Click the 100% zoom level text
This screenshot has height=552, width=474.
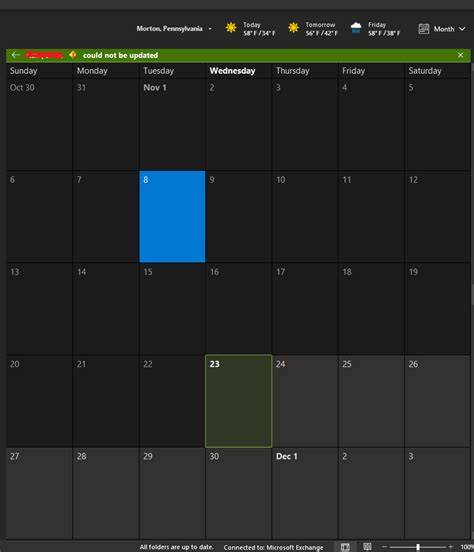click(x=467, y=547)
